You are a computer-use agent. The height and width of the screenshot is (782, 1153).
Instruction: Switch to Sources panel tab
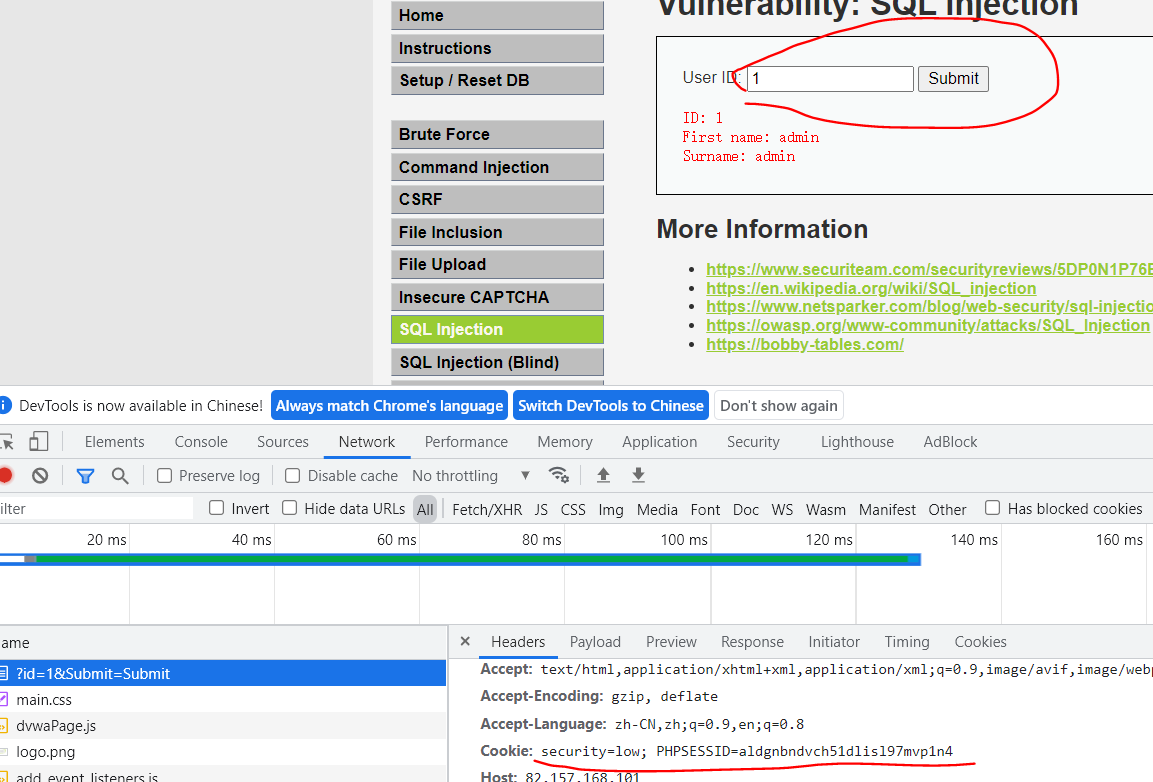point(282,441)
